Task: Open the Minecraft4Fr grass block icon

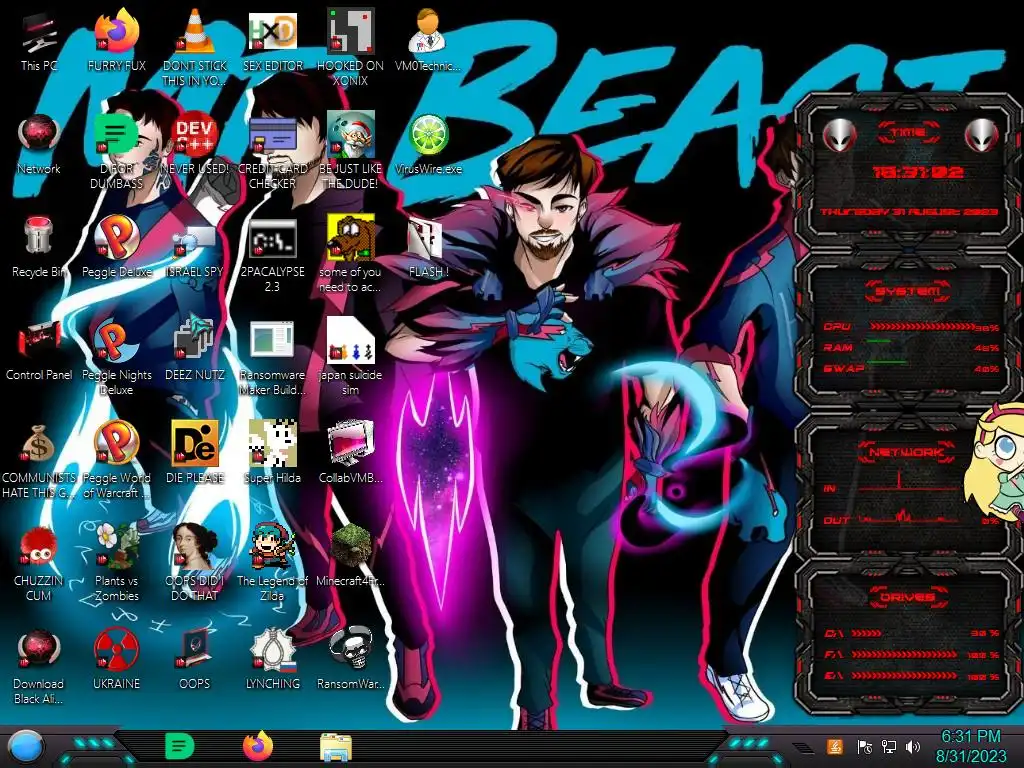Action: tap(350, 556)
